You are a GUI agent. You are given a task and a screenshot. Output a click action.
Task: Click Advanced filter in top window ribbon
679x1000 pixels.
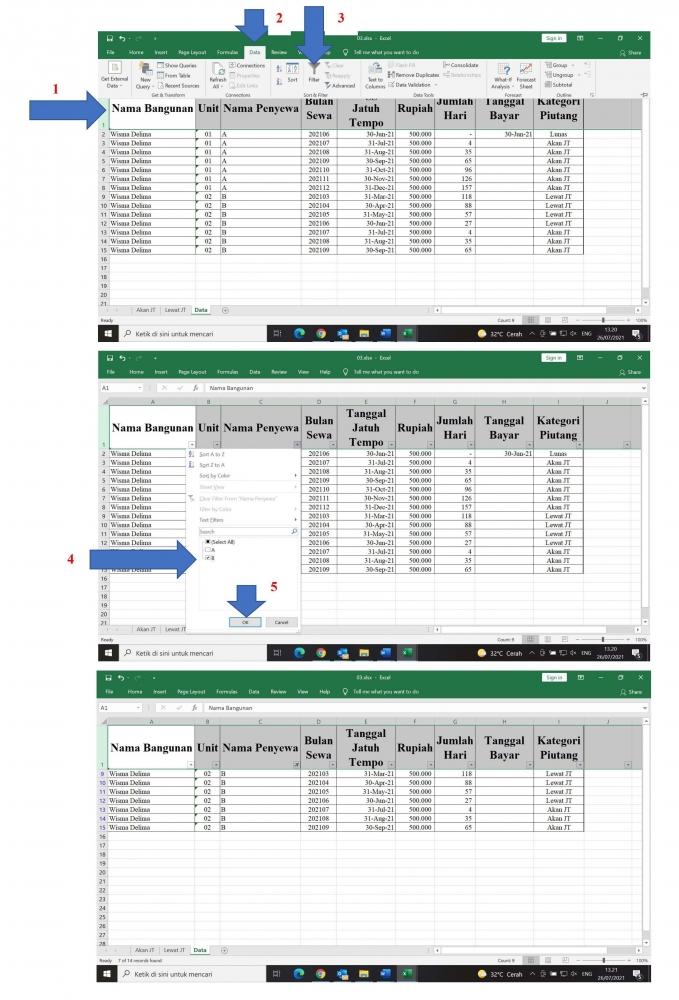(x=340, y=85)
